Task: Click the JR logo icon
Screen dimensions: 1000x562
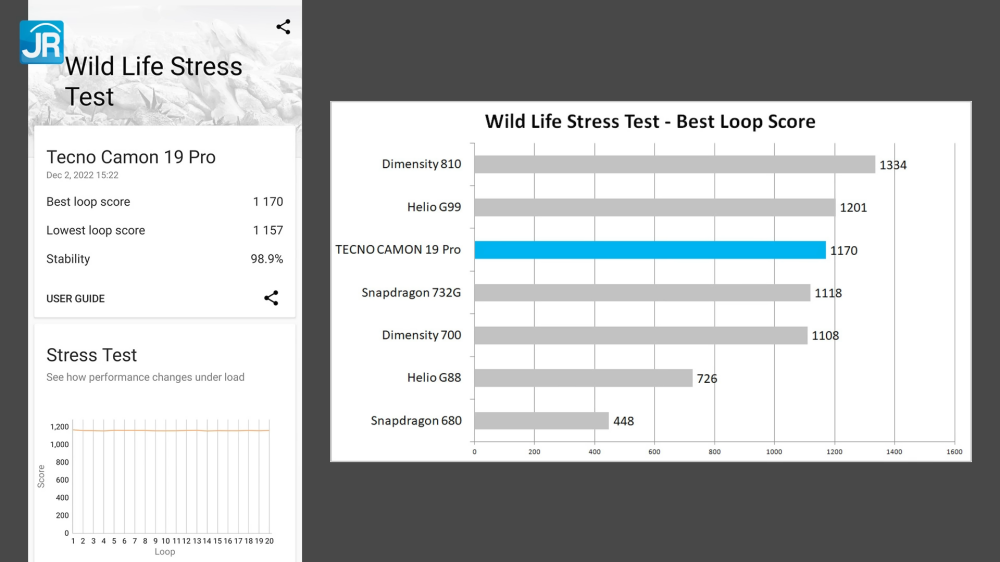Action: coord(41,42)
